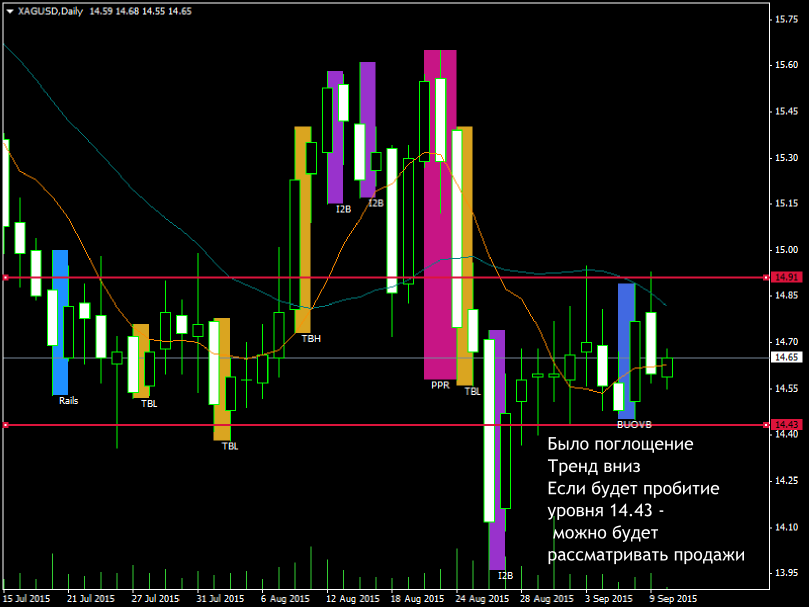Select the royal-blue BUOVB highlight rectangle

coord(626,351)
